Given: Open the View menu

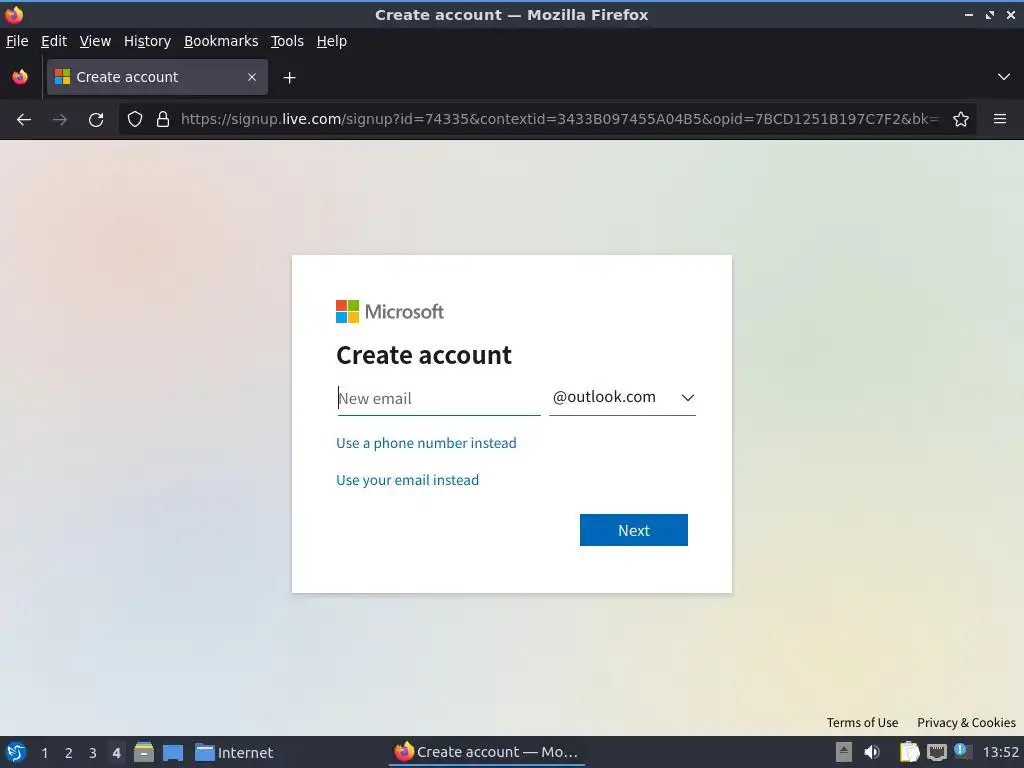Looking at the screenshot, I should (95, 41).
